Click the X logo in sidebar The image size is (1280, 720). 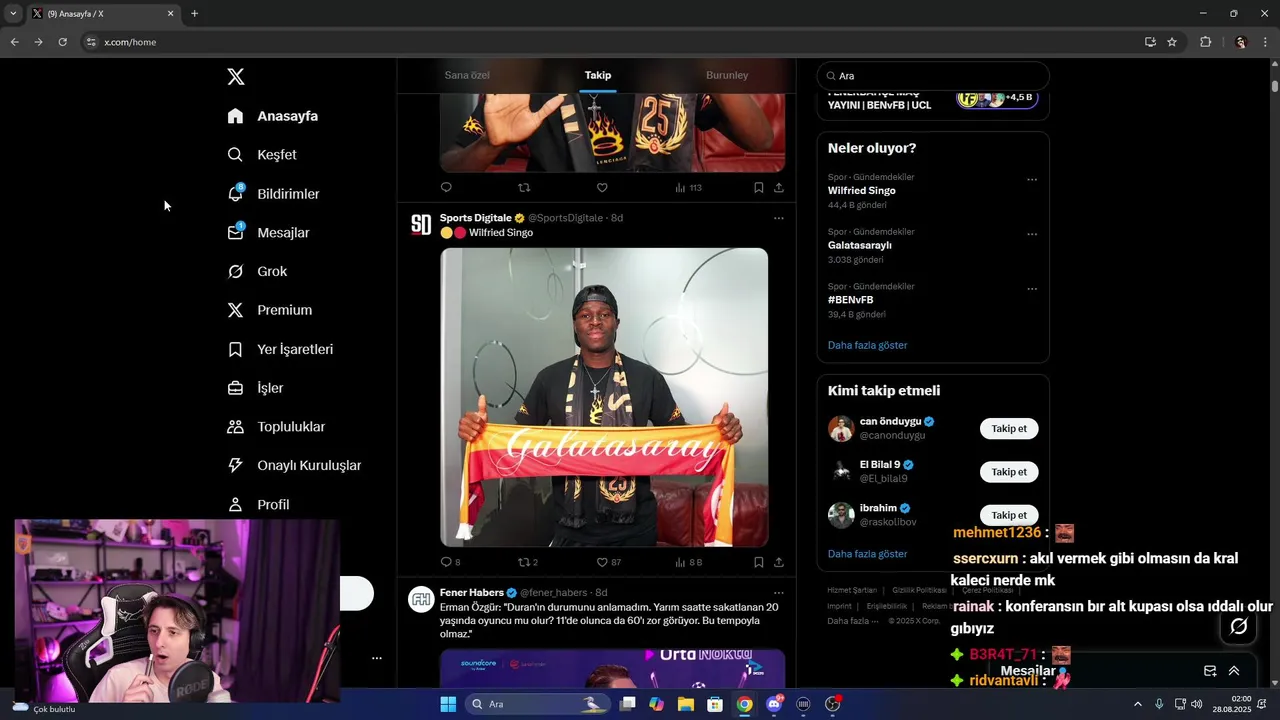coord(236,77)
